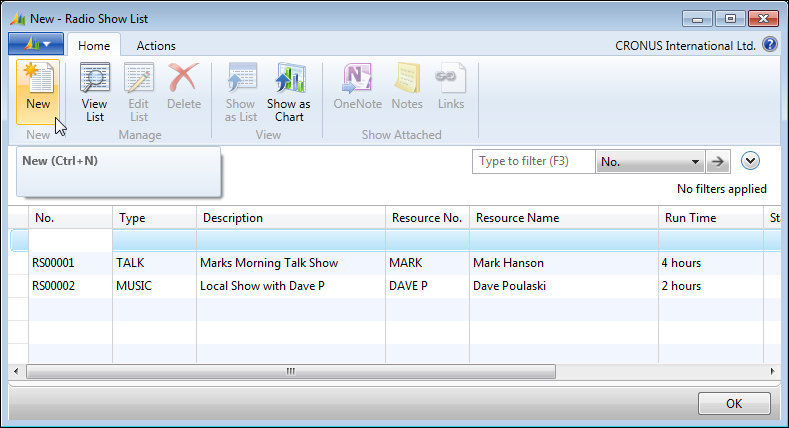This screenshot has height=428, width=789.
Task: Click the Type to filter input box
Action: tap(533, 162)
